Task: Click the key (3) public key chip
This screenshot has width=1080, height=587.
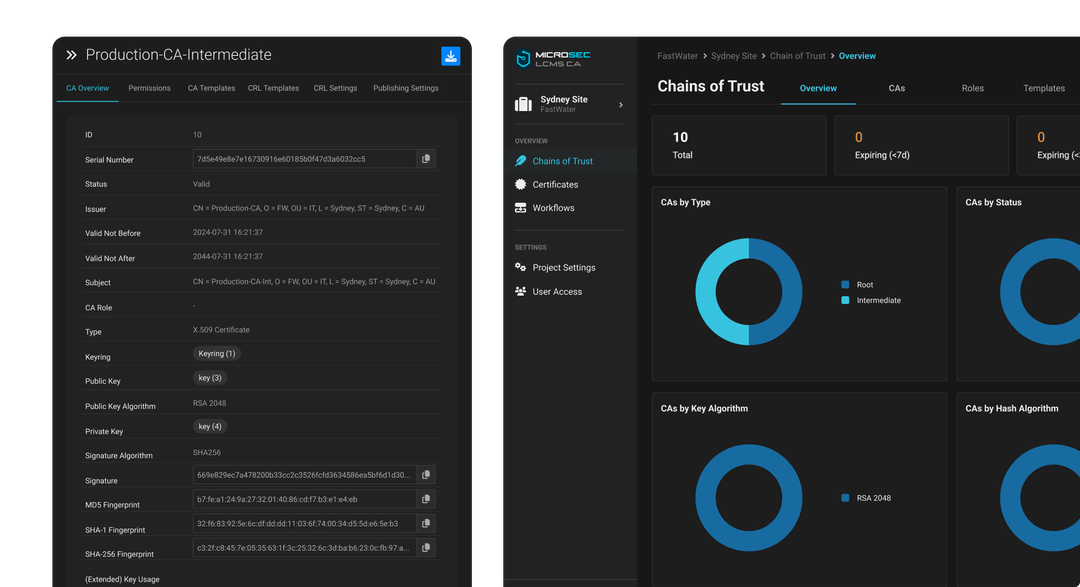Action: pos(210,378)
